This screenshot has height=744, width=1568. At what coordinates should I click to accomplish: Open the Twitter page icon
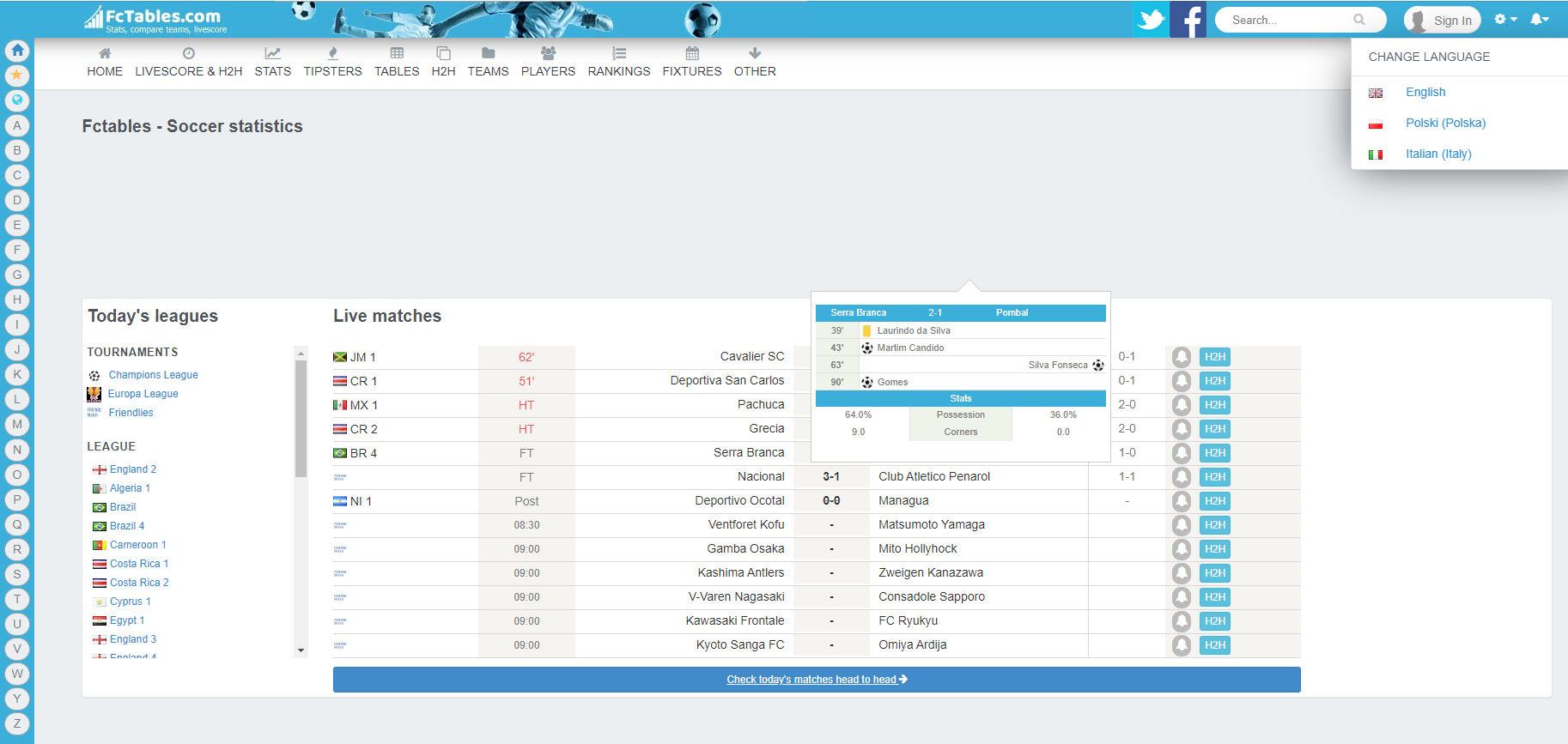pyautogui.click(x=1151, y=20)
